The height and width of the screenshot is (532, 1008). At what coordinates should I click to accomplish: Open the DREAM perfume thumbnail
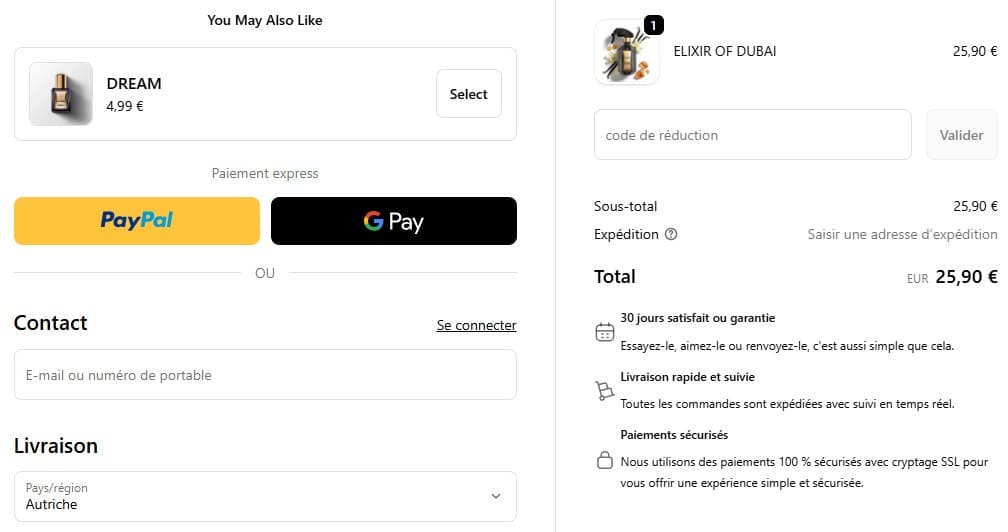click(61, 94)
